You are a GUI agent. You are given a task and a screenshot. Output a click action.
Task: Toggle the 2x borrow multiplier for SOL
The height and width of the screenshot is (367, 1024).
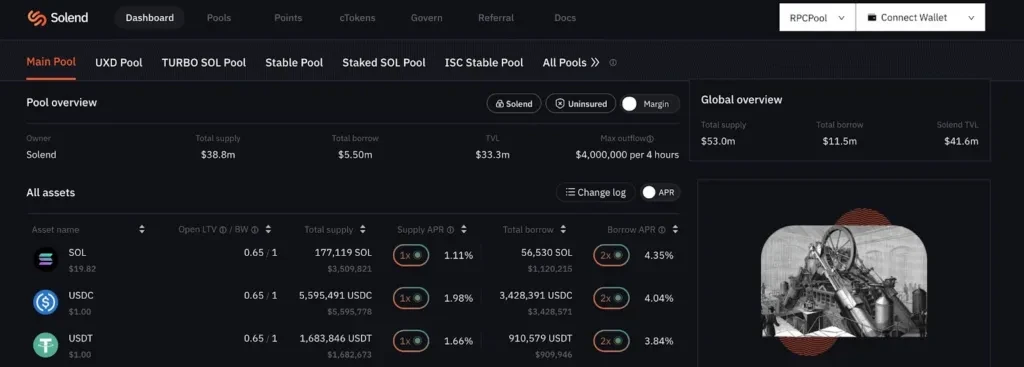611,255
